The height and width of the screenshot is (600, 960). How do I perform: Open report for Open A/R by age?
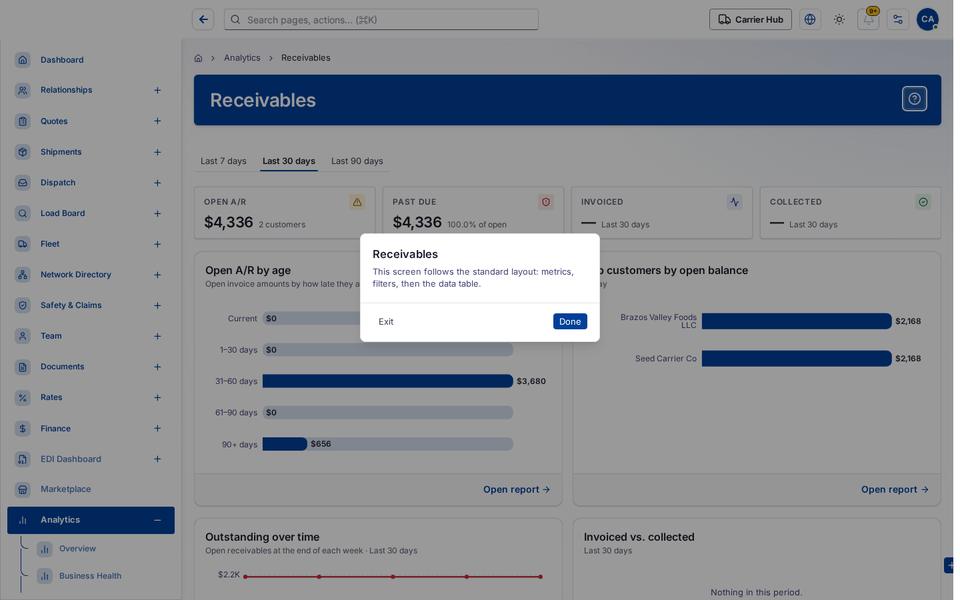pos(516,490)
